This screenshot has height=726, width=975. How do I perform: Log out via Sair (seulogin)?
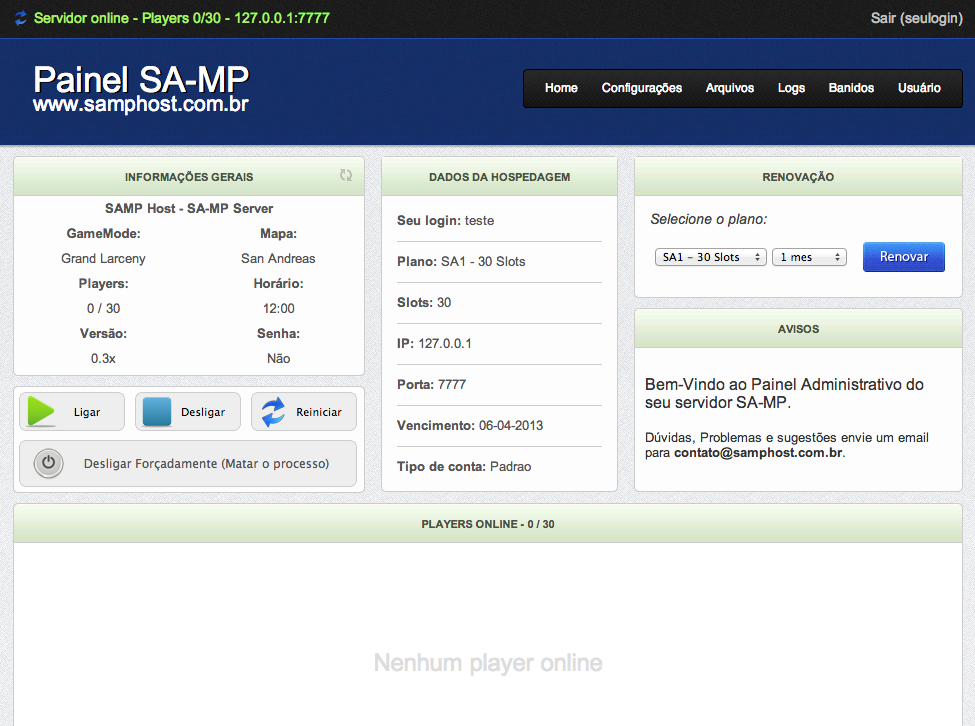[x=916, y=18]
